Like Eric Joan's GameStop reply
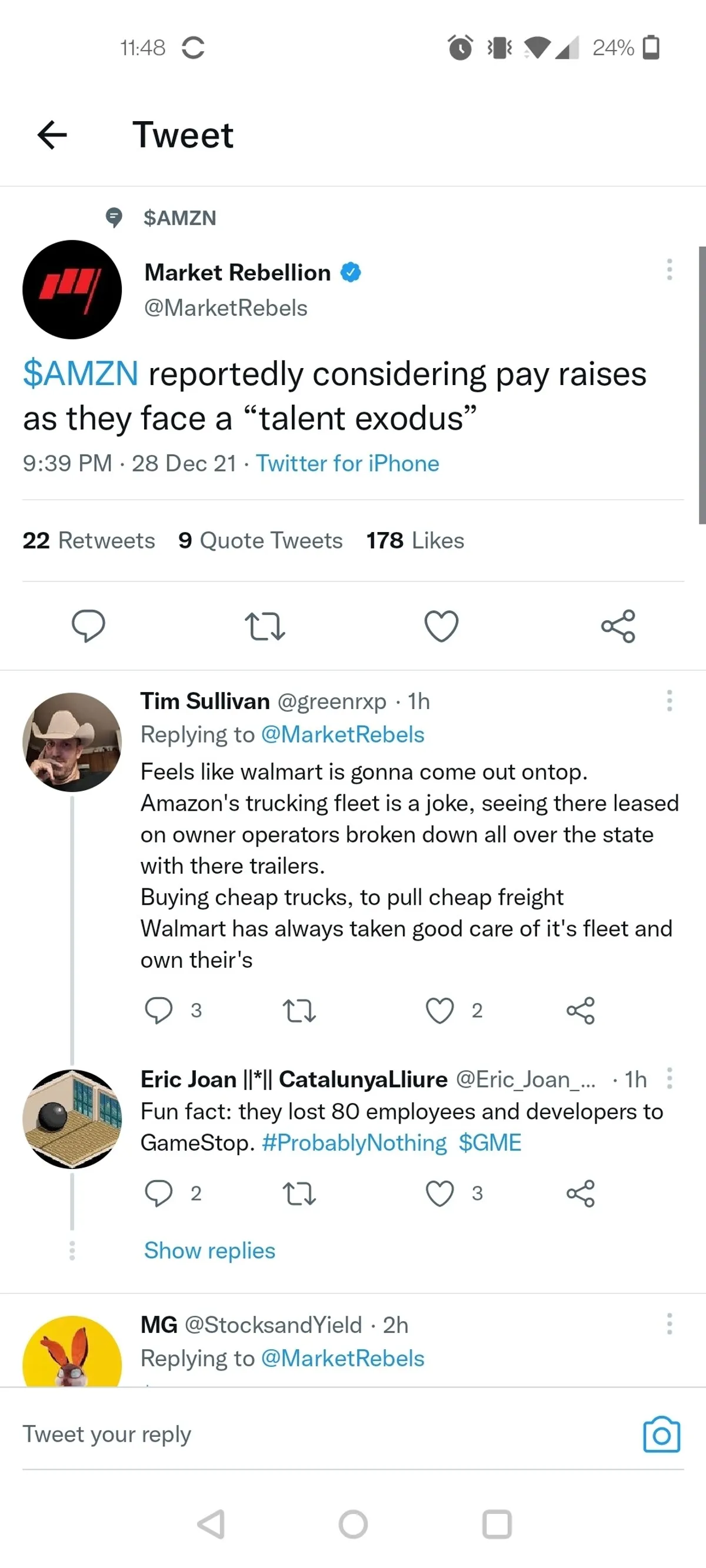 point(440,1193)
